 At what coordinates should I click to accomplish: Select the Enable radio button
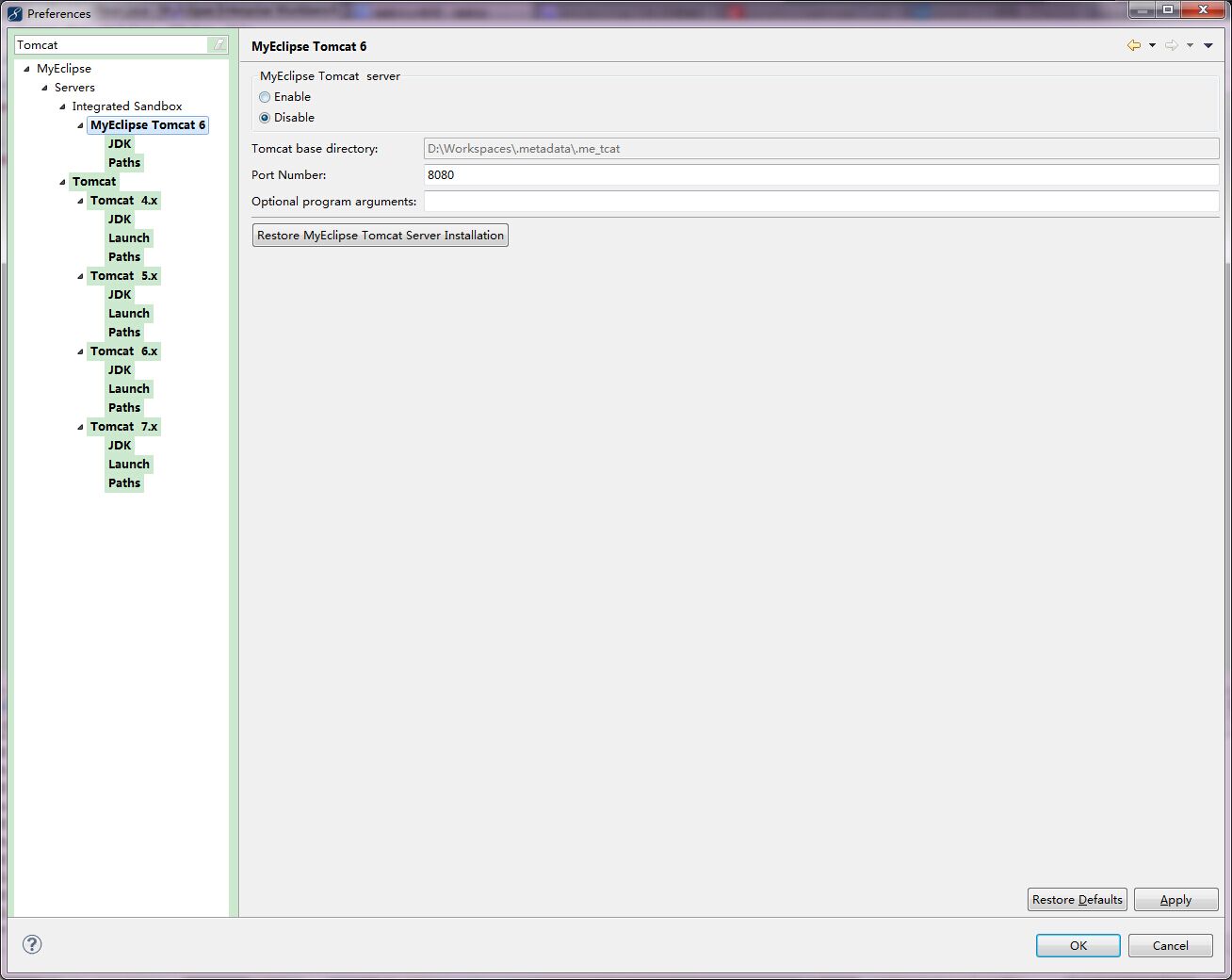click(265, 97)
